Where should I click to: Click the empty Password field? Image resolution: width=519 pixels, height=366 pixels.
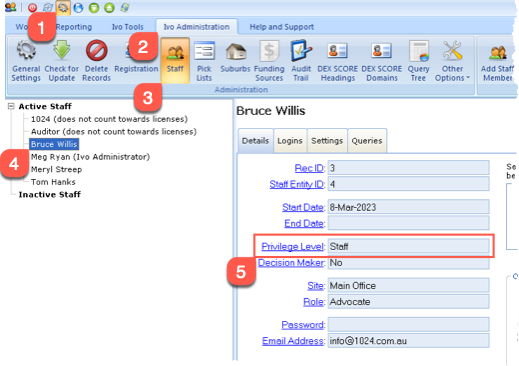pyautogui.click(x=408, y=324)
